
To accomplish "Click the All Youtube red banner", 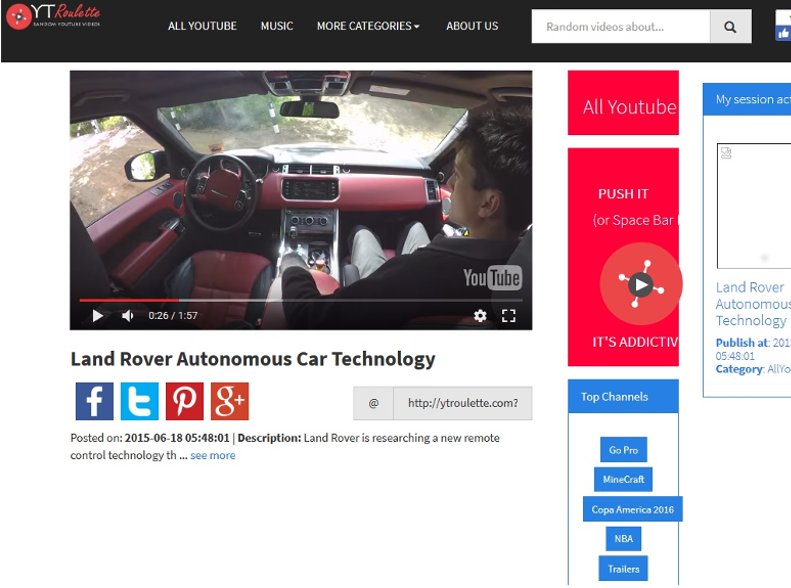I will click(624, 103).
